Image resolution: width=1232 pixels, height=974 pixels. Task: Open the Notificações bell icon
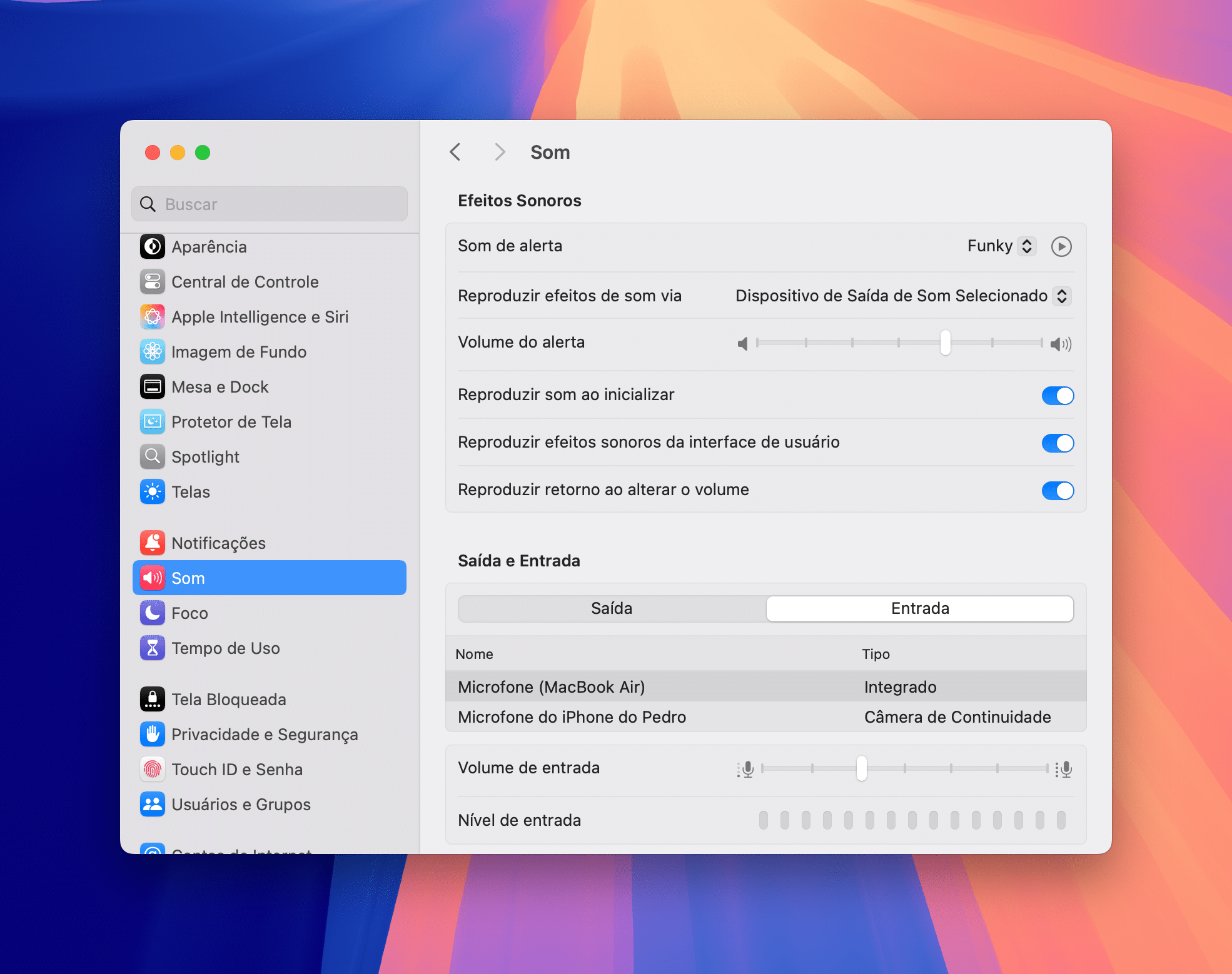[153, 543]
